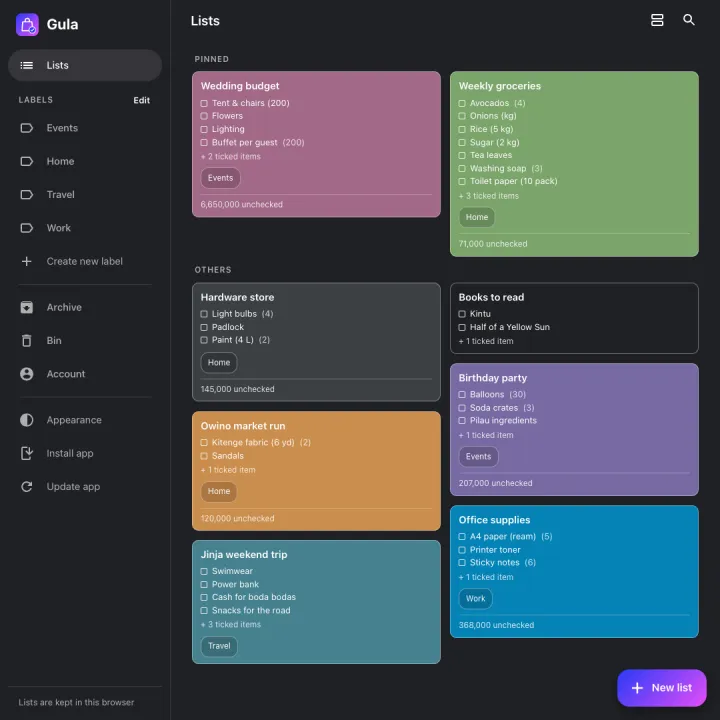Click the Install app menu label

(70, 453)
